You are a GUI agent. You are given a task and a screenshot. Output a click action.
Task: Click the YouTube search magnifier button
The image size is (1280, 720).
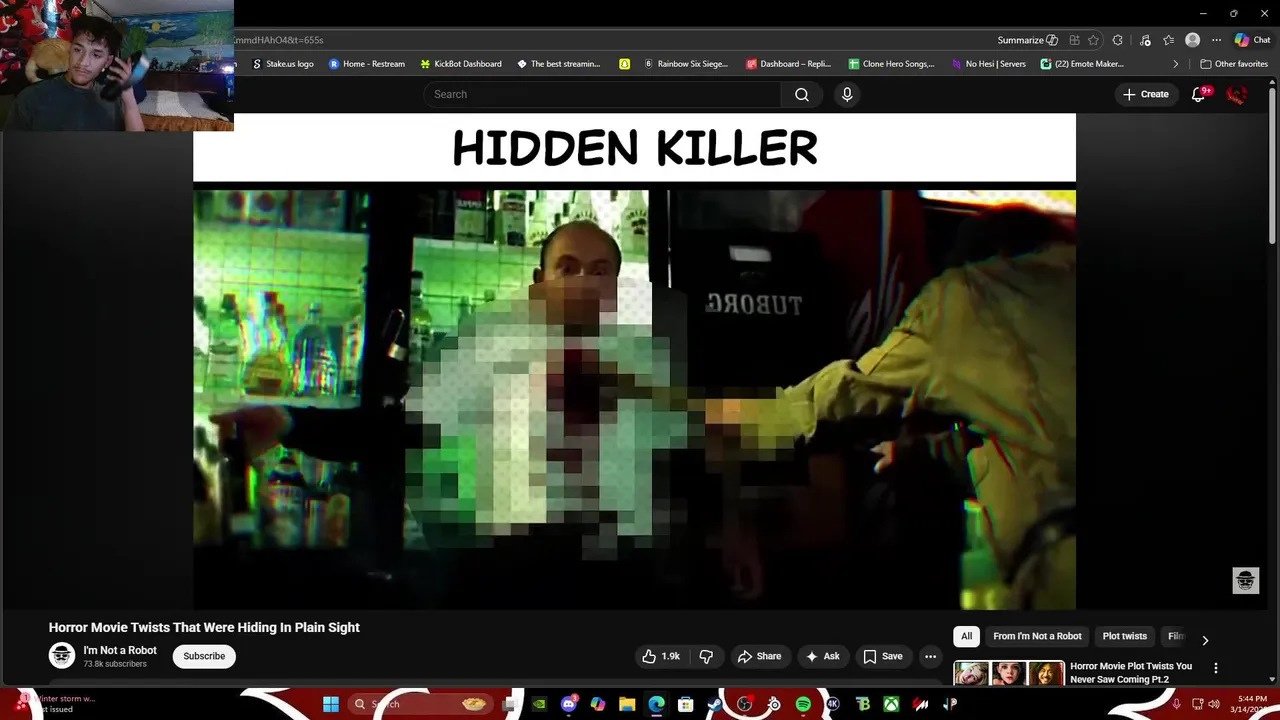801,94
